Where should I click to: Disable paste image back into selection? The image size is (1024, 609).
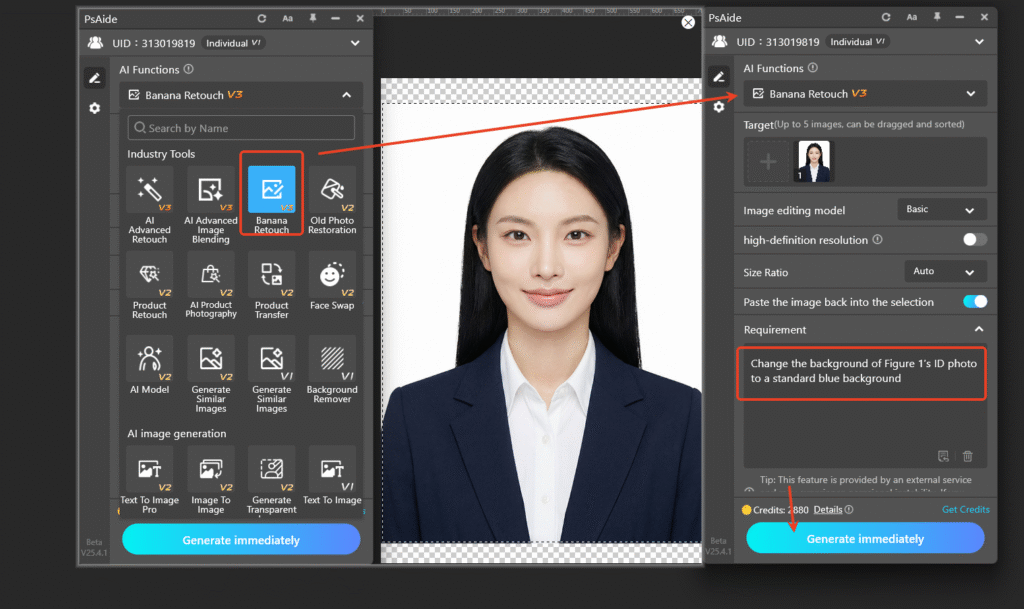click(x=974, y=301)
